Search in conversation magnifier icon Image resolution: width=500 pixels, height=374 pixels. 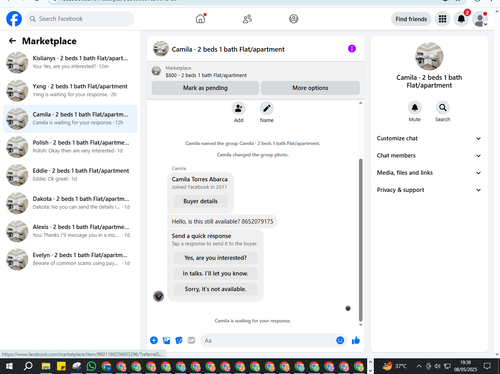[x=443, y=107]
